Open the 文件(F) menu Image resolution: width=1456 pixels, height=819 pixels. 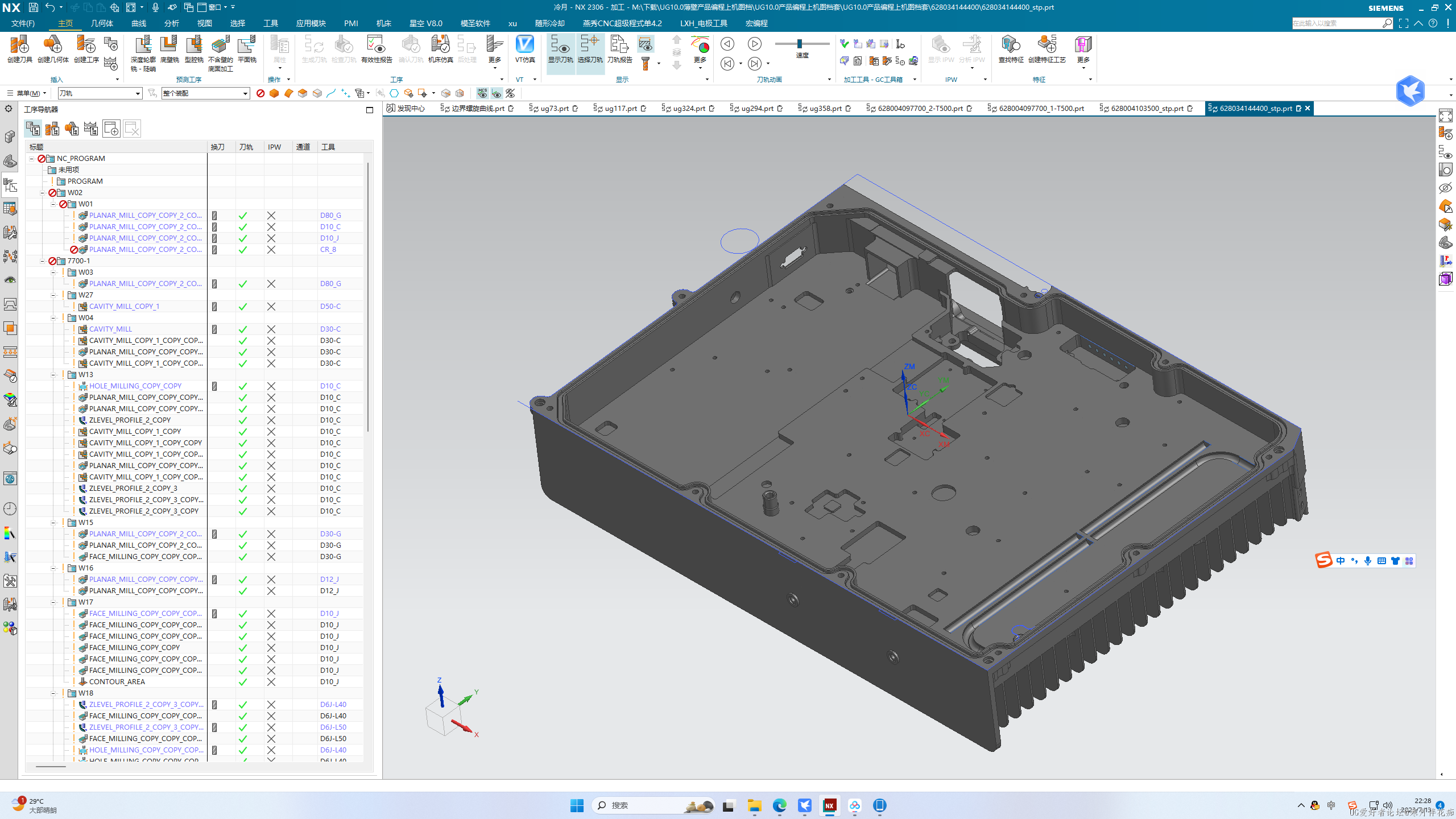point(23,23)
